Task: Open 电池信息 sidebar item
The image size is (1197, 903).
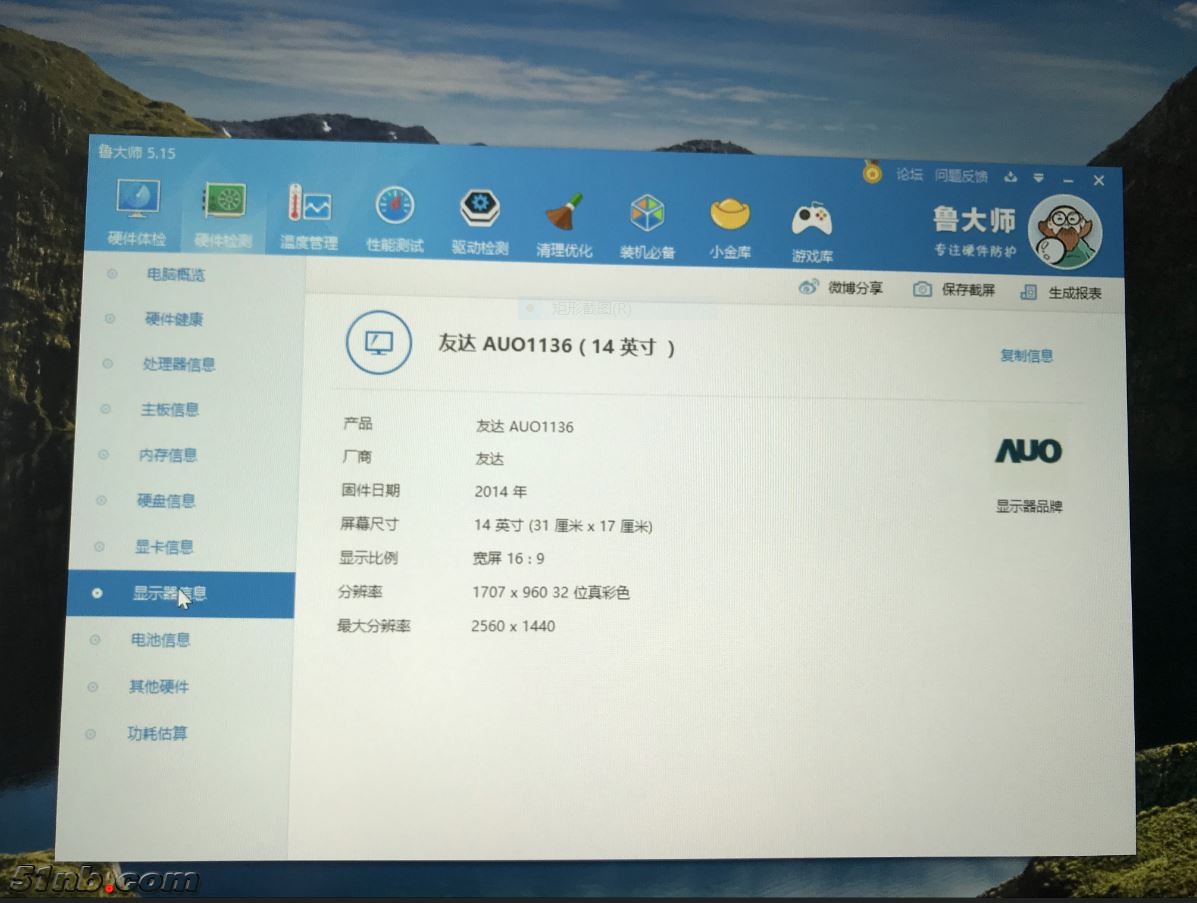Action: click(160, 640)
